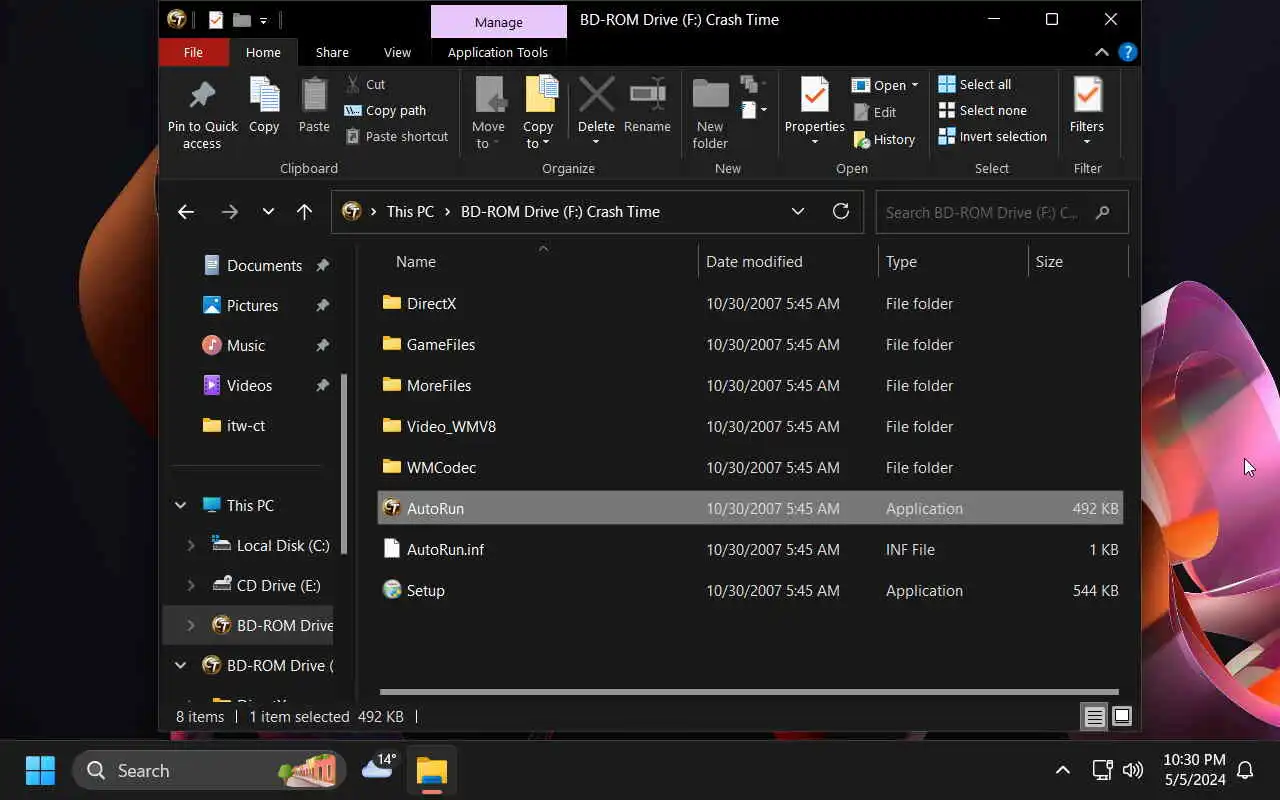Click the Cut scissors command
Viewport: 1280px width, 800px height.
point(365,84)
